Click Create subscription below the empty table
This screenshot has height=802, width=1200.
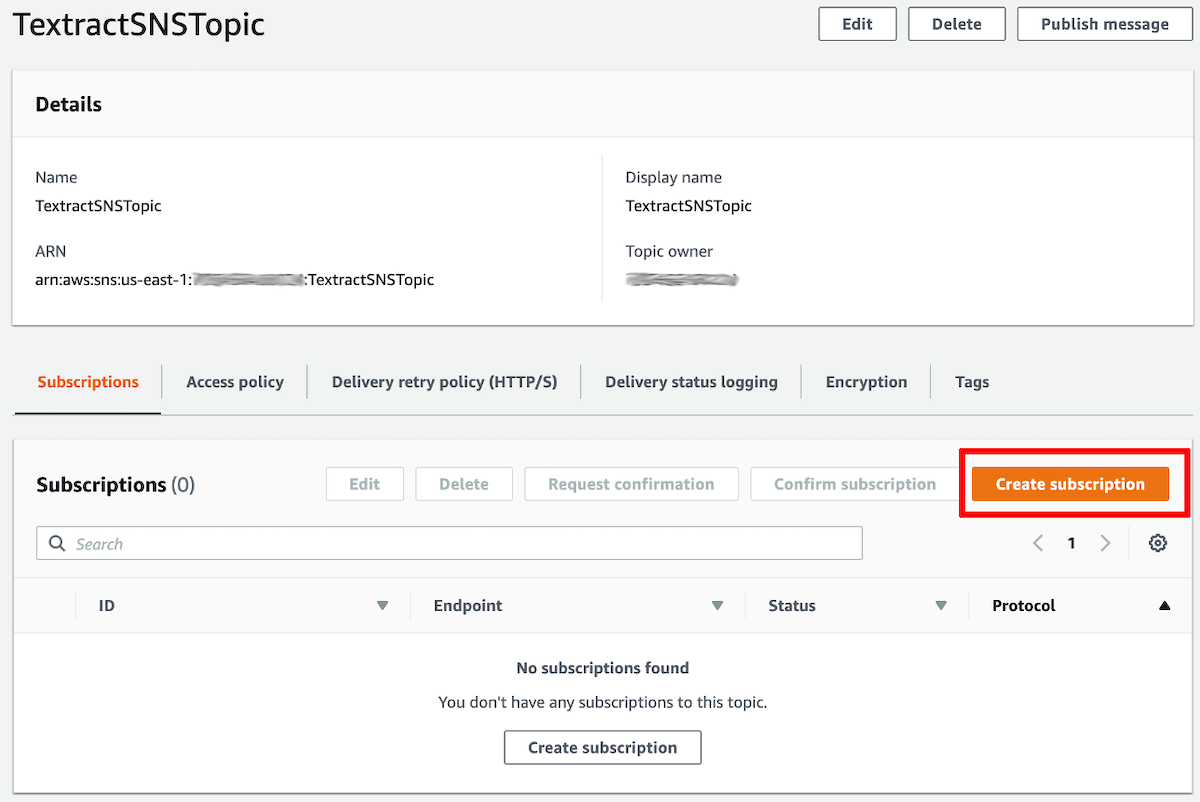603,747
